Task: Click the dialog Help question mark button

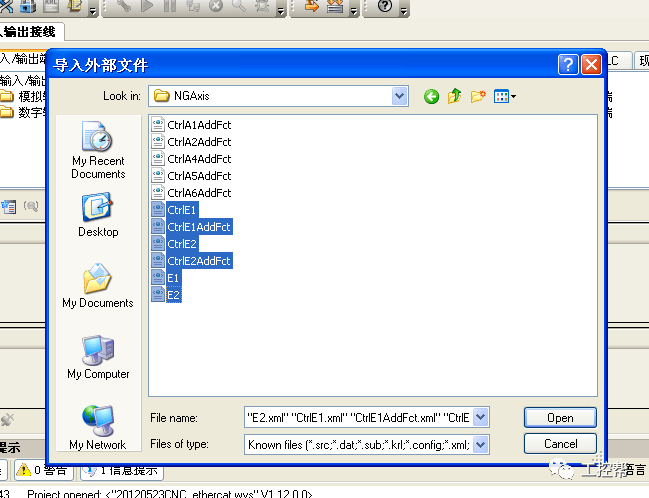Action: [x=568, y=65]
